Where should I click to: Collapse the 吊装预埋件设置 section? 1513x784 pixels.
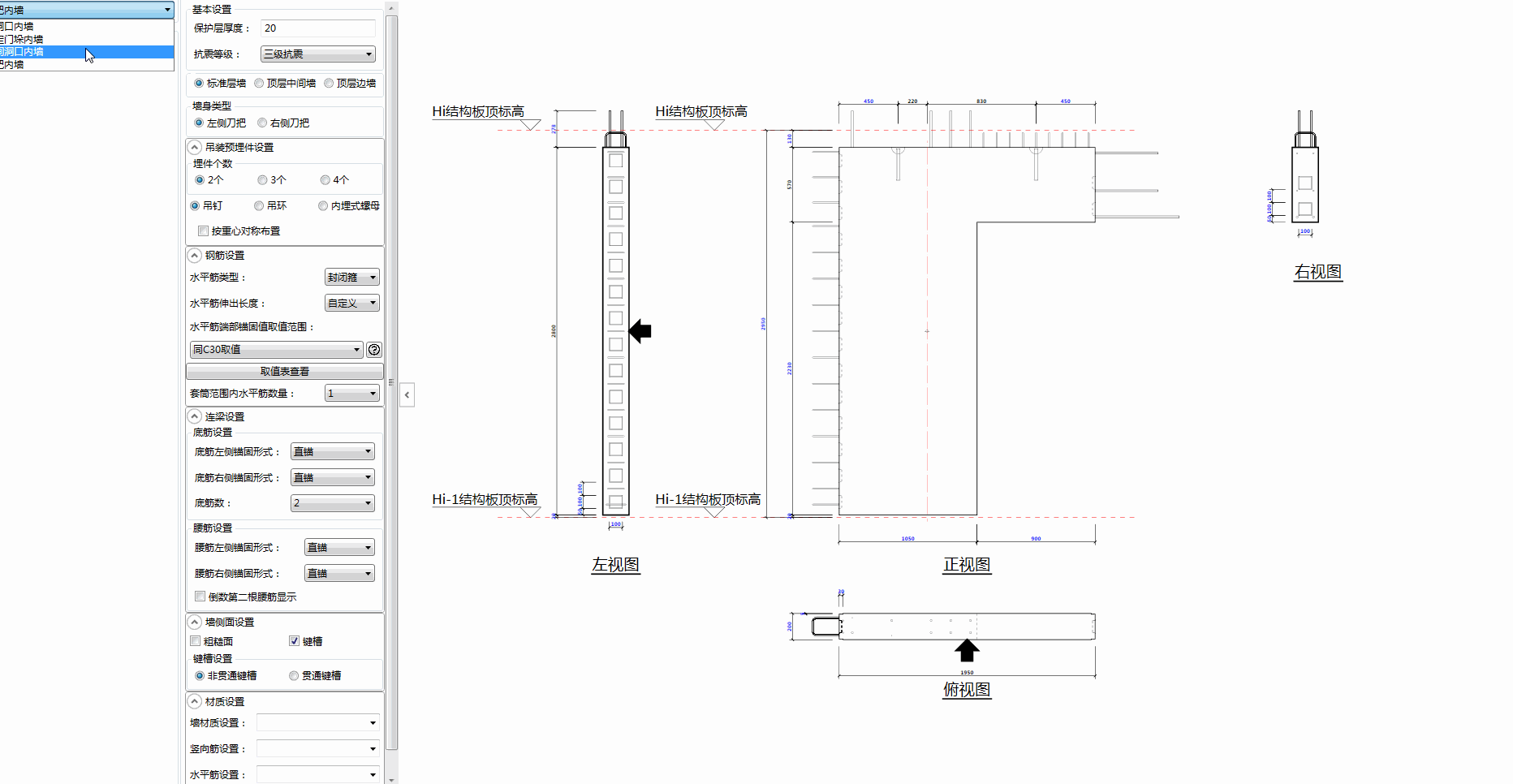pyautogui.click(x=195, y=148)
